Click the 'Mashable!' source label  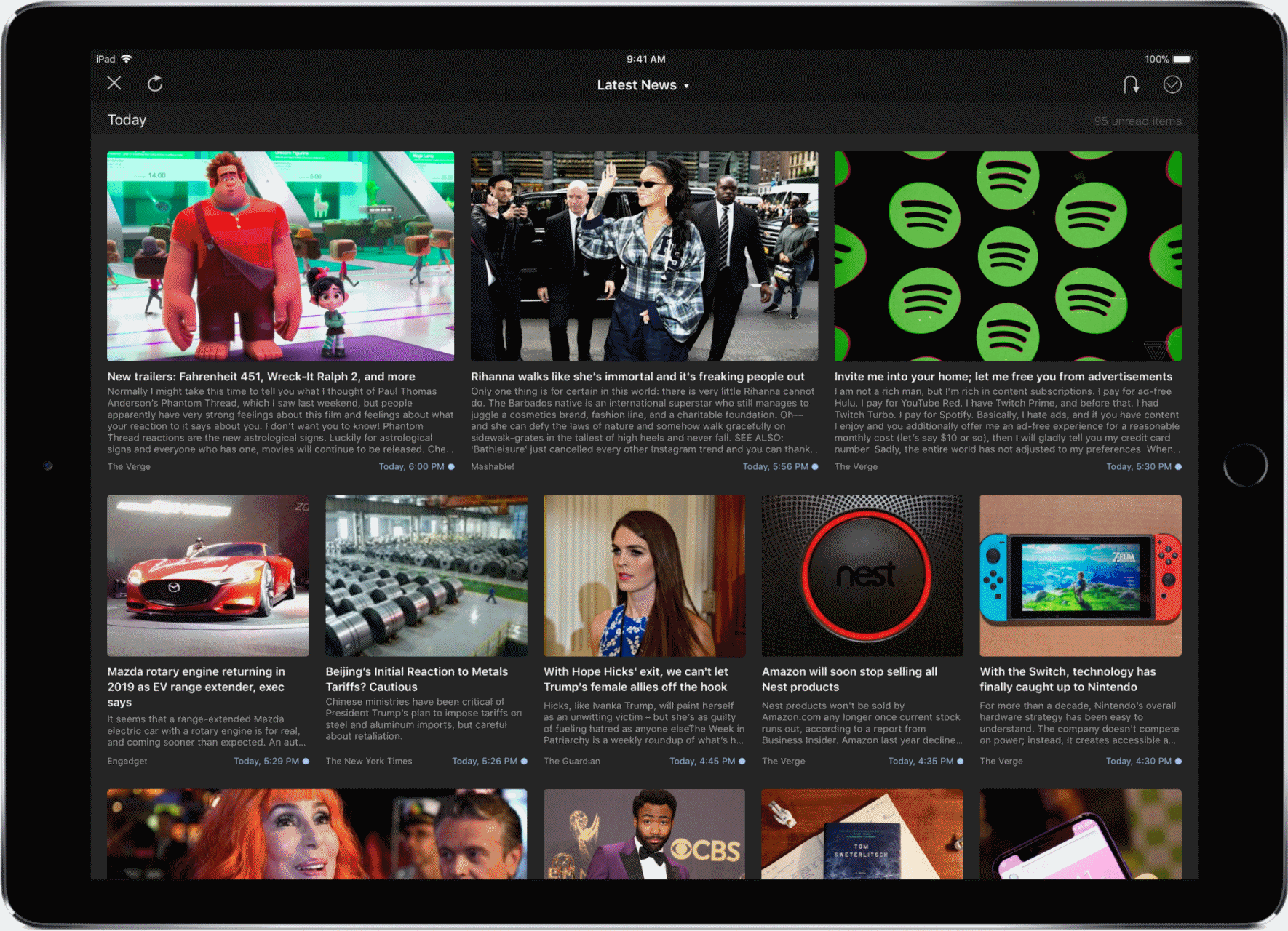tap(493, 467)
